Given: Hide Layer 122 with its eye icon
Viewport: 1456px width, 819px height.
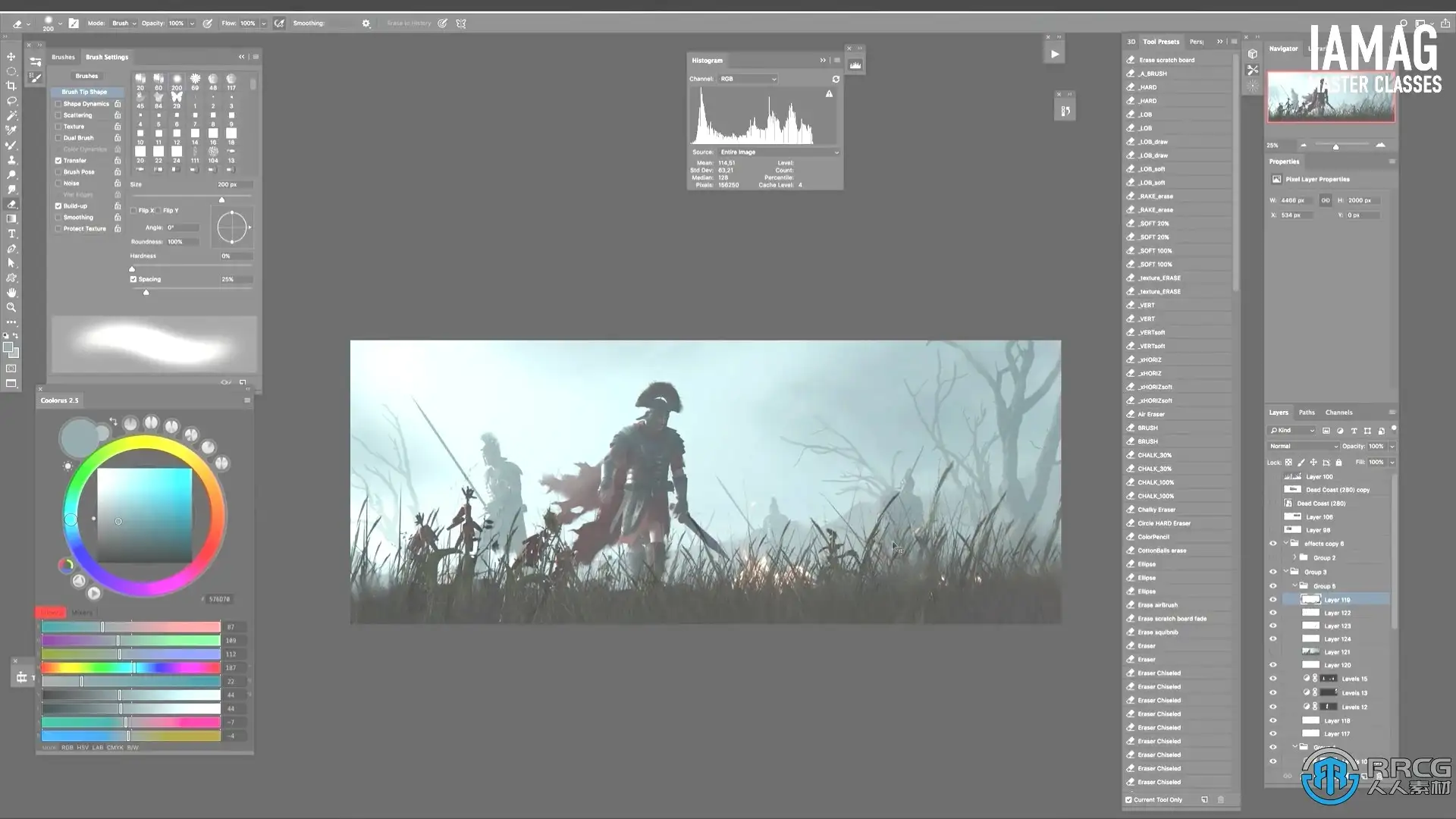Looking at the screenshot, I should tap(1273, 613).
